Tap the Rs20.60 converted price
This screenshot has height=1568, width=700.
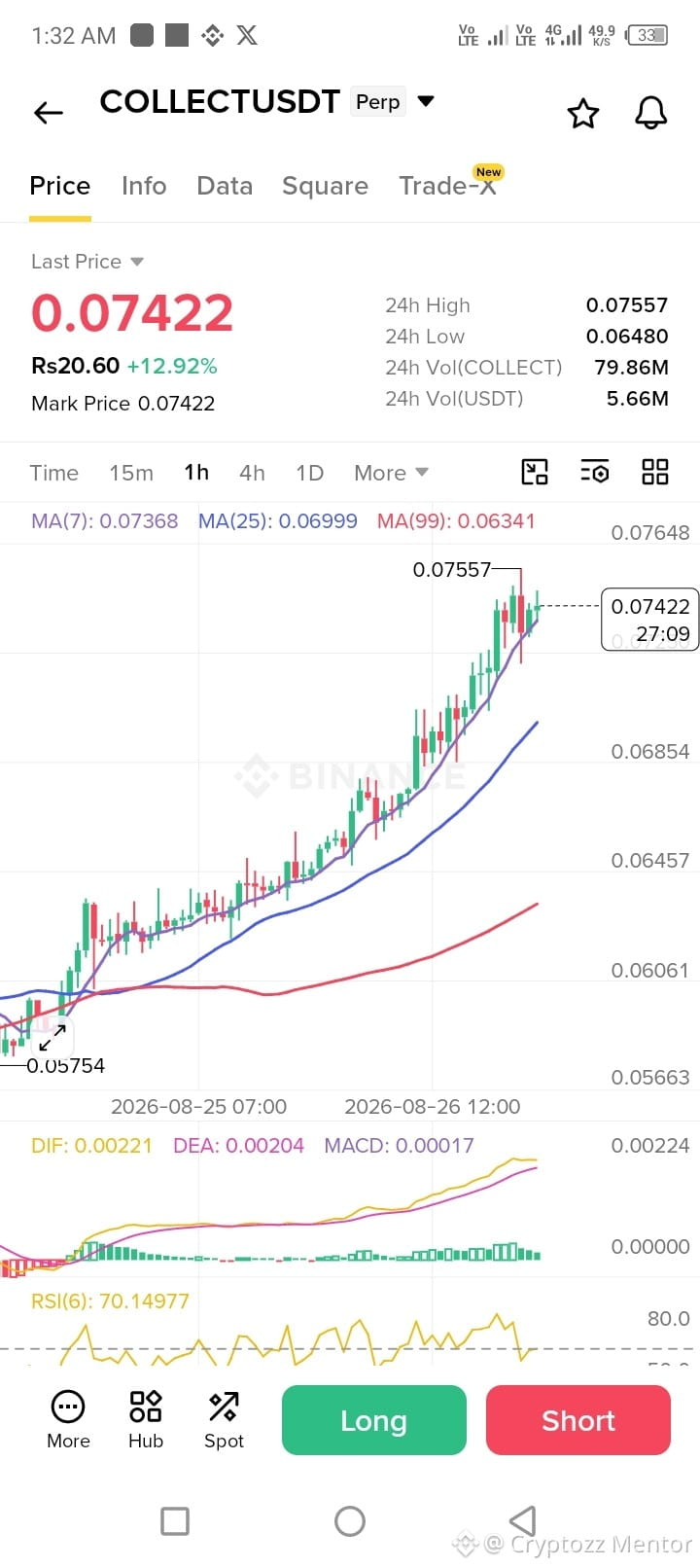point(75,366)
